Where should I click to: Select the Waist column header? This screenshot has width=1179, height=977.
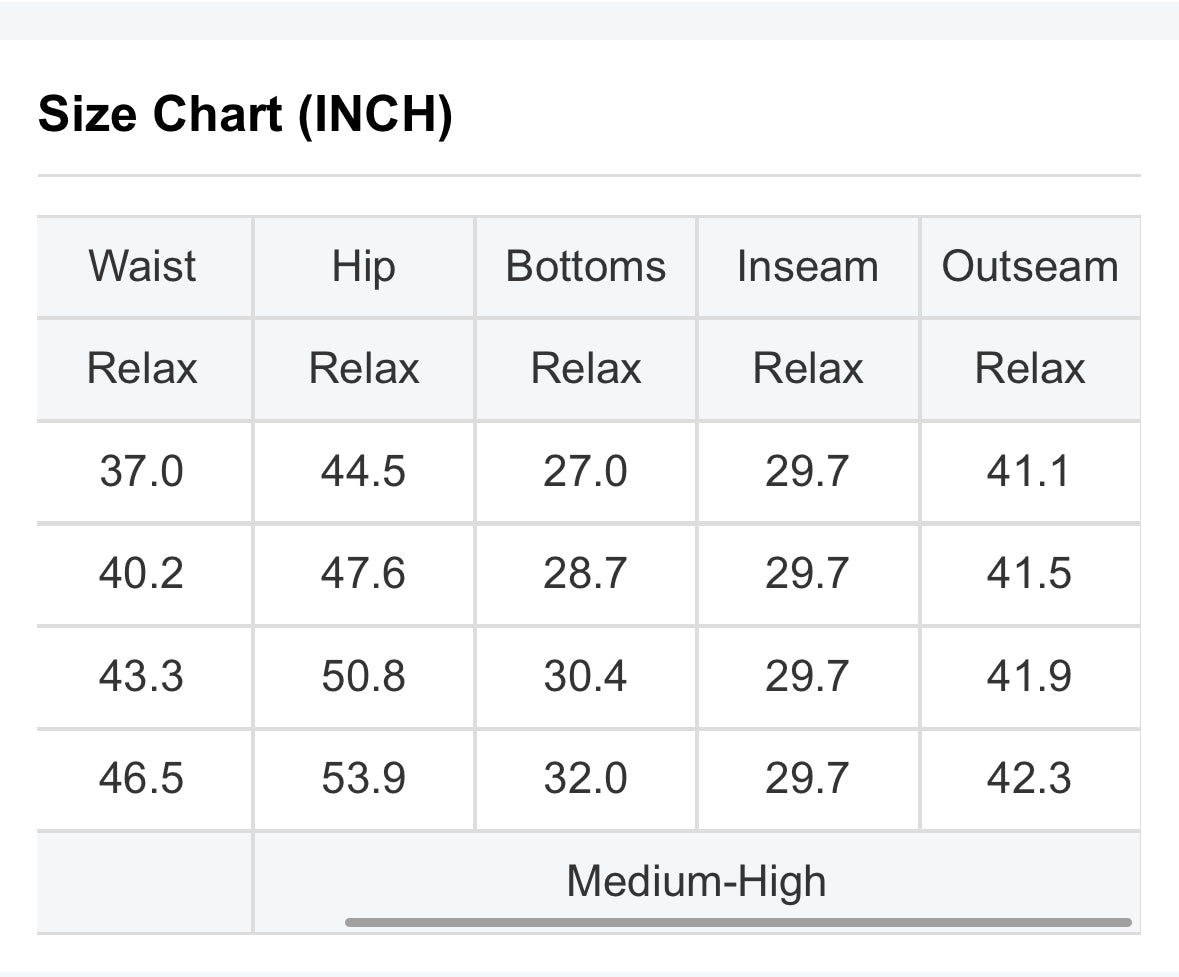[142, 266]
